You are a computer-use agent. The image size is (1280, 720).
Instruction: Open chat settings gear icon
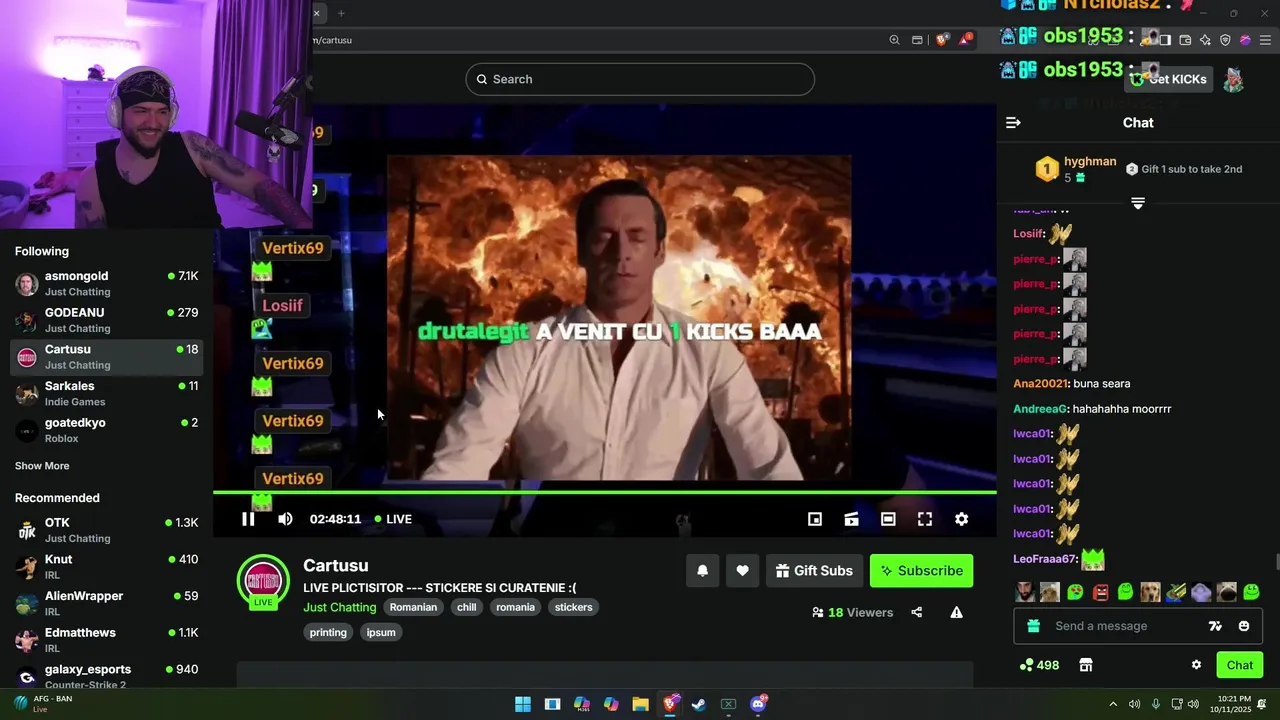click(1196, 665)
